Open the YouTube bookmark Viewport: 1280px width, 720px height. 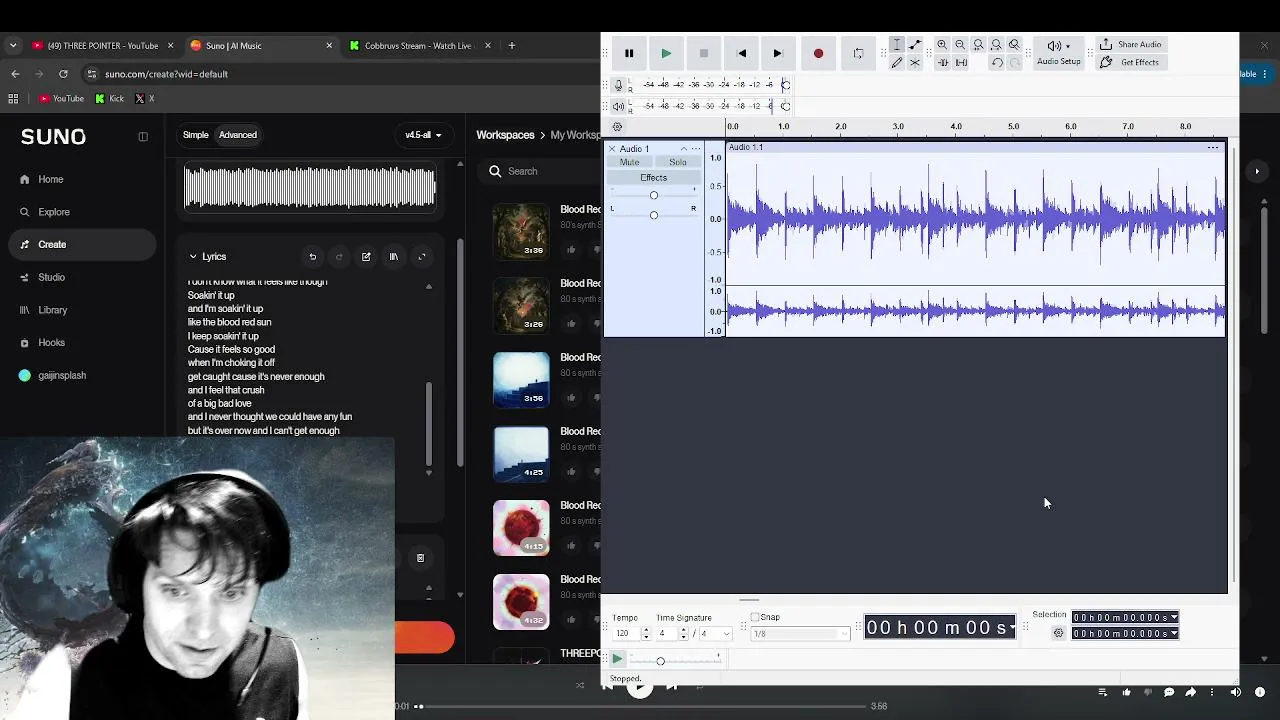point(61,98)
